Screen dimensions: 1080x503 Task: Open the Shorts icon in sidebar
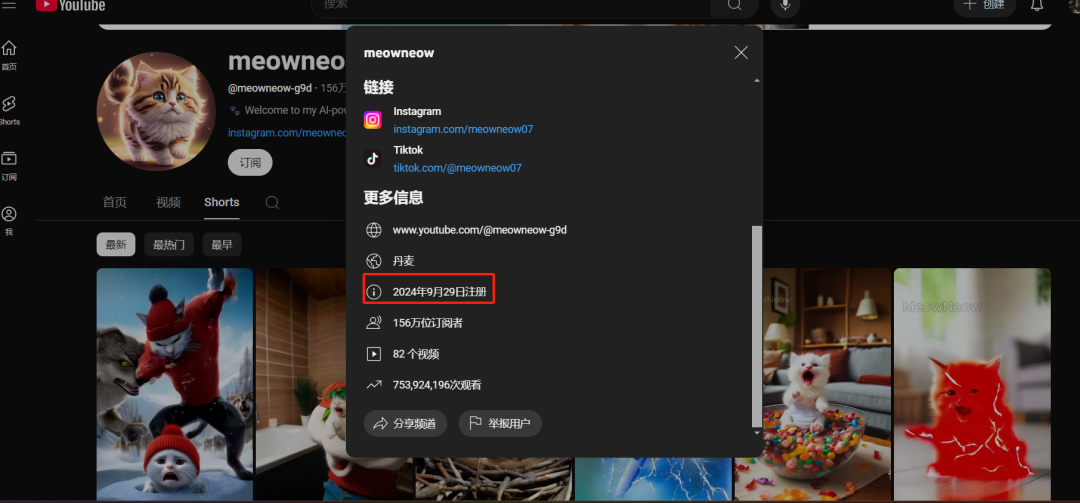pos(9,105)
